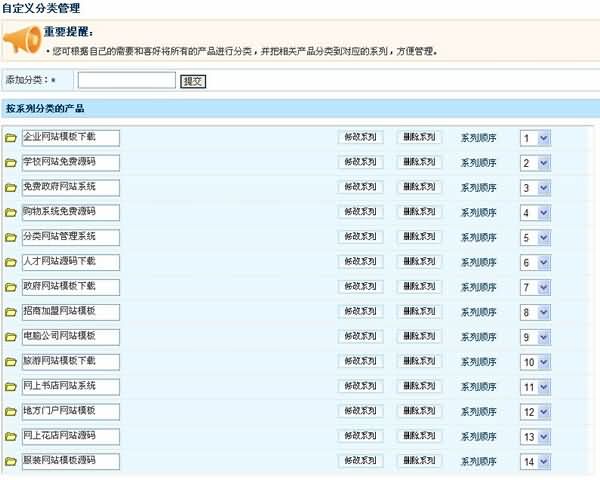The image size is (600, 480).
Task: Focus the 添加分类 text input field
Action: (x=126, y=81)
